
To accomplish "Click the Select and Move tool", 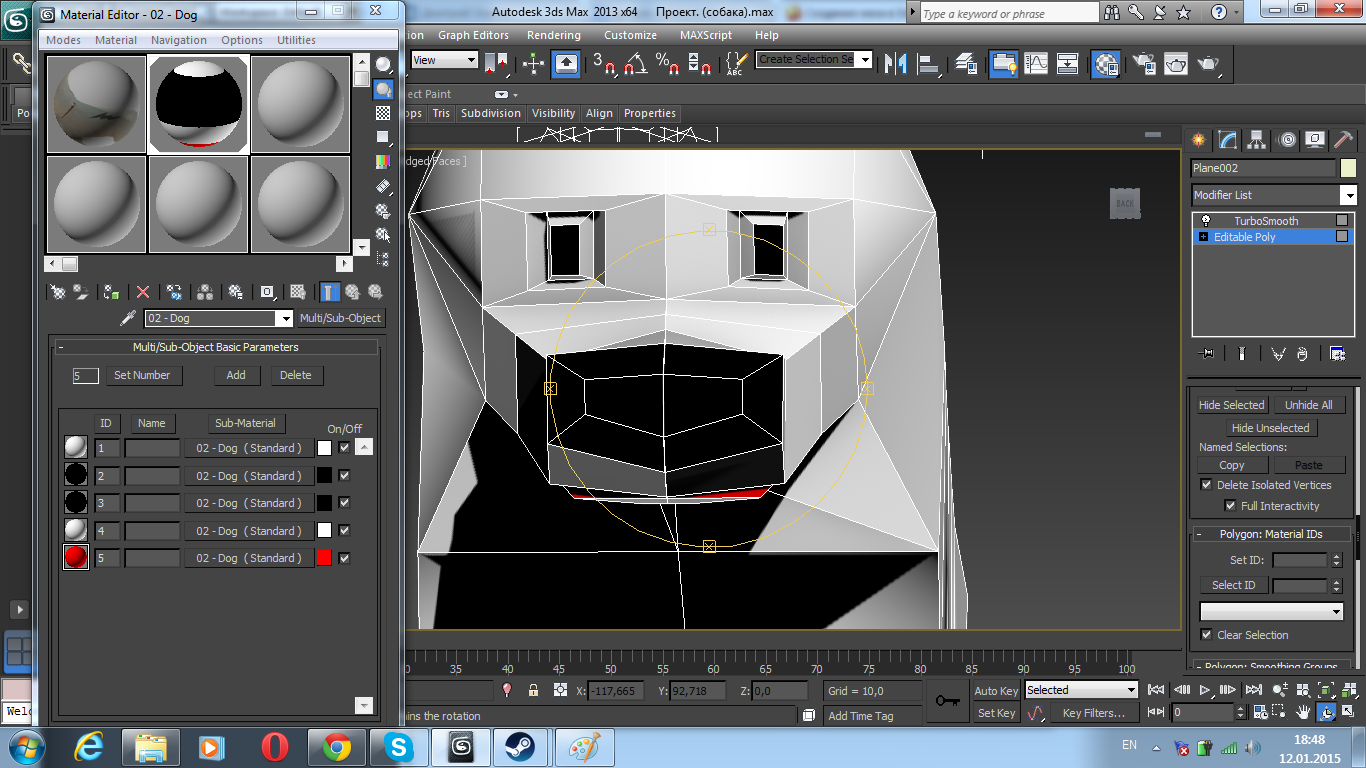I will [533, 64].
